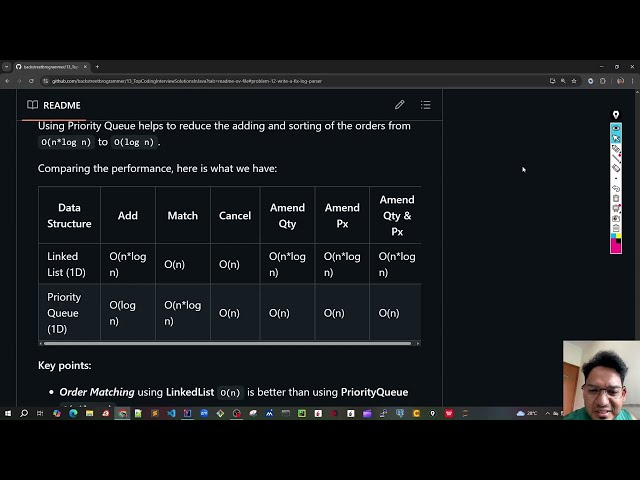Open the Chrome three-dot menu

pyautogui.click(x=632, y=81)
